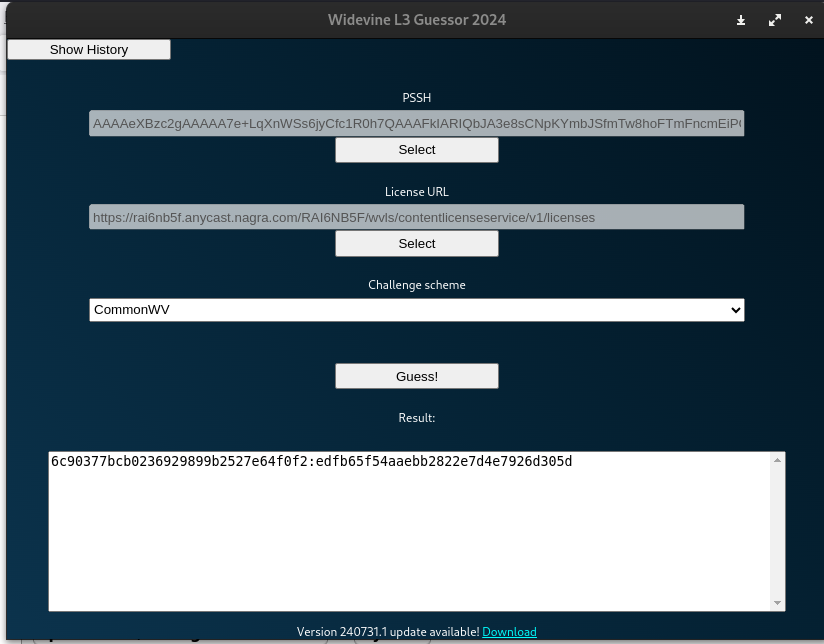Image resolution: width=824 pixels, height=644 pixels.
Task: Open the Challenge scheme CommonWV dropdown
Action: tap(417, 310)
